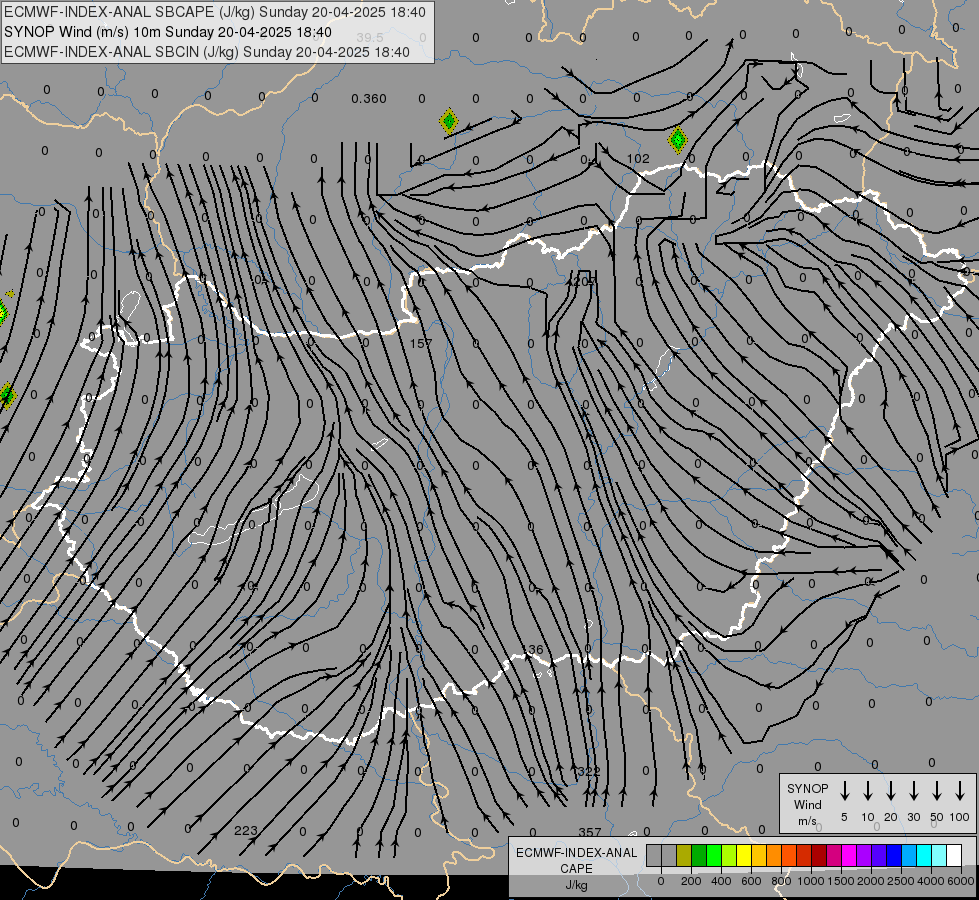The image size is (979, 900).
Task: Choose the white CAPE legend swatch
Action: (x=955, y=855)
